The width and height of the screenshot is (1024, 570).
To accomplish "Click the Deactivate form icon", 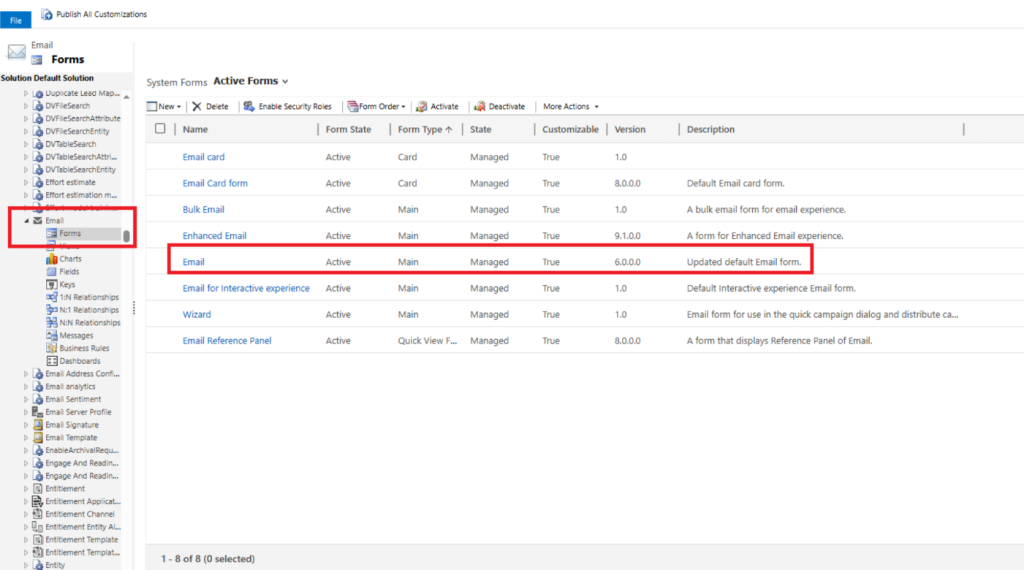I will [480, 106].
